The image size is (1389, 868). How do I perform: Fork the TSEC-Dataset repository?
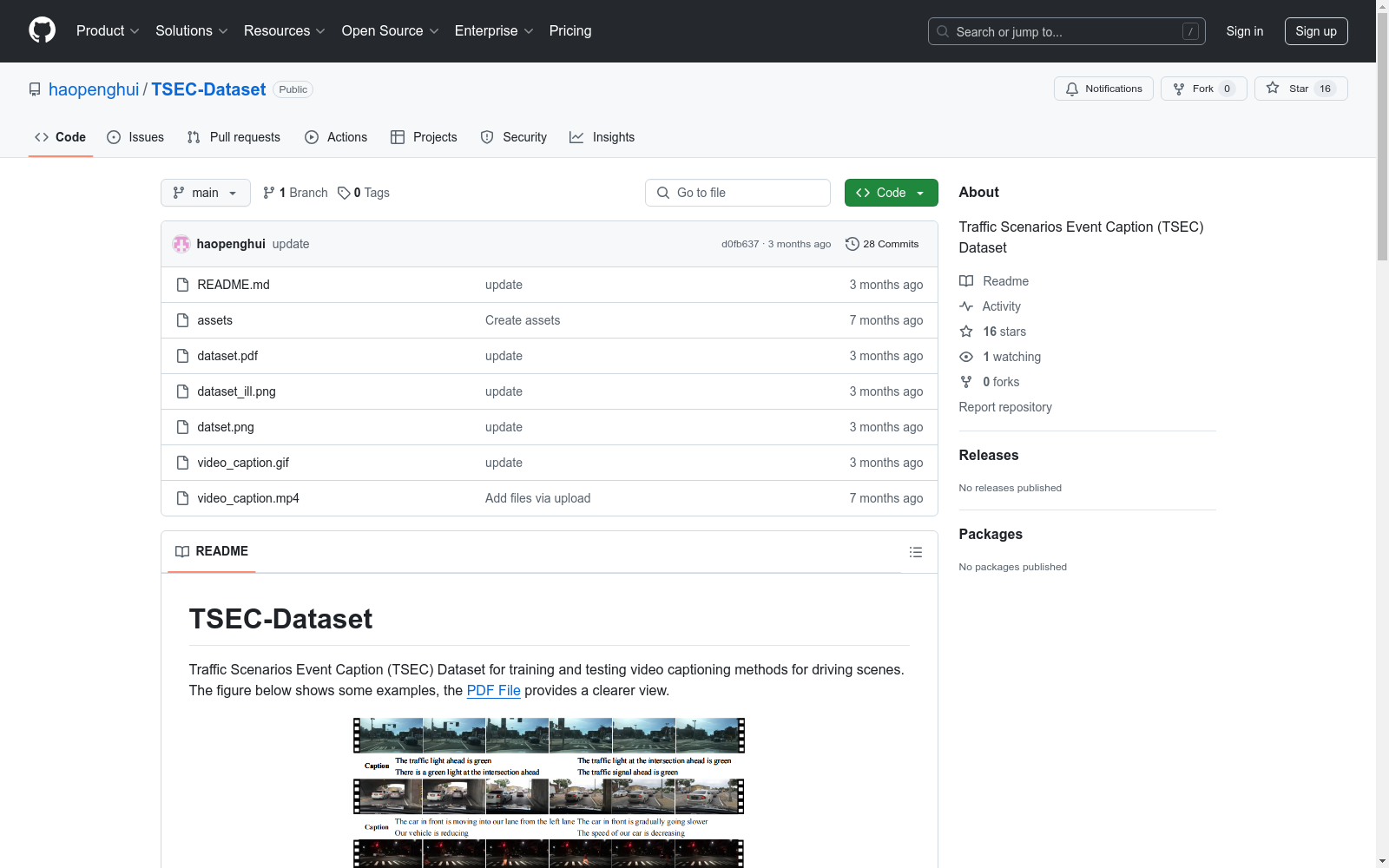[1203, 89]
